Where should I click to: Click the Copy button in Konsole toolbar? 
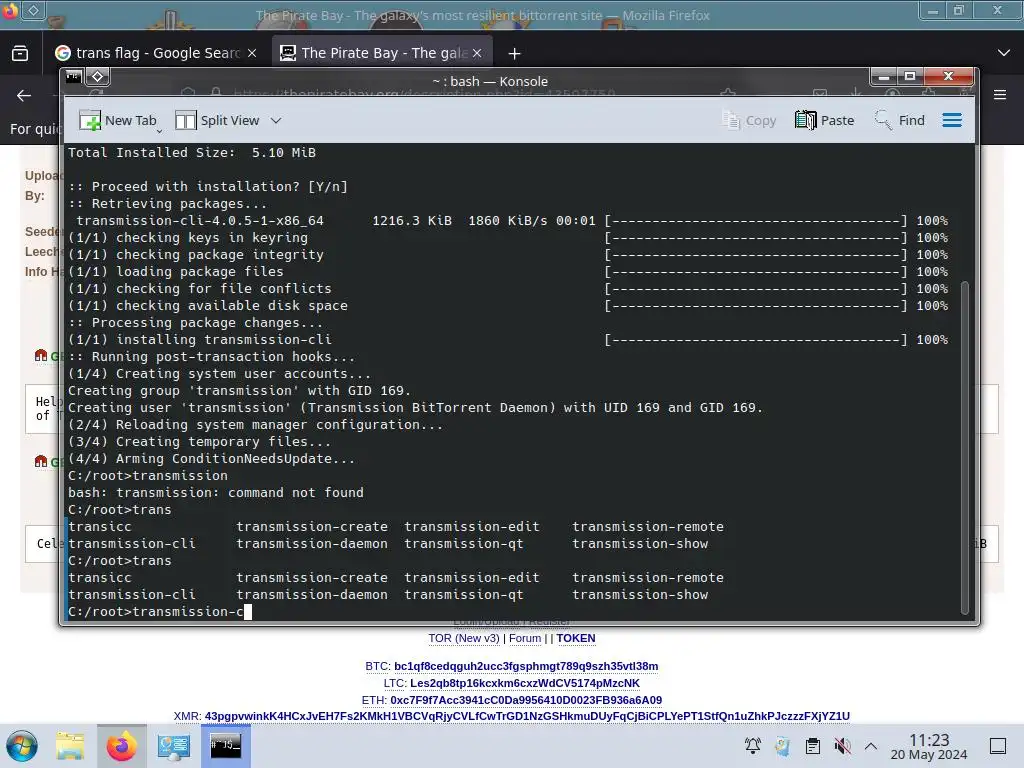[x=748, y=120]
